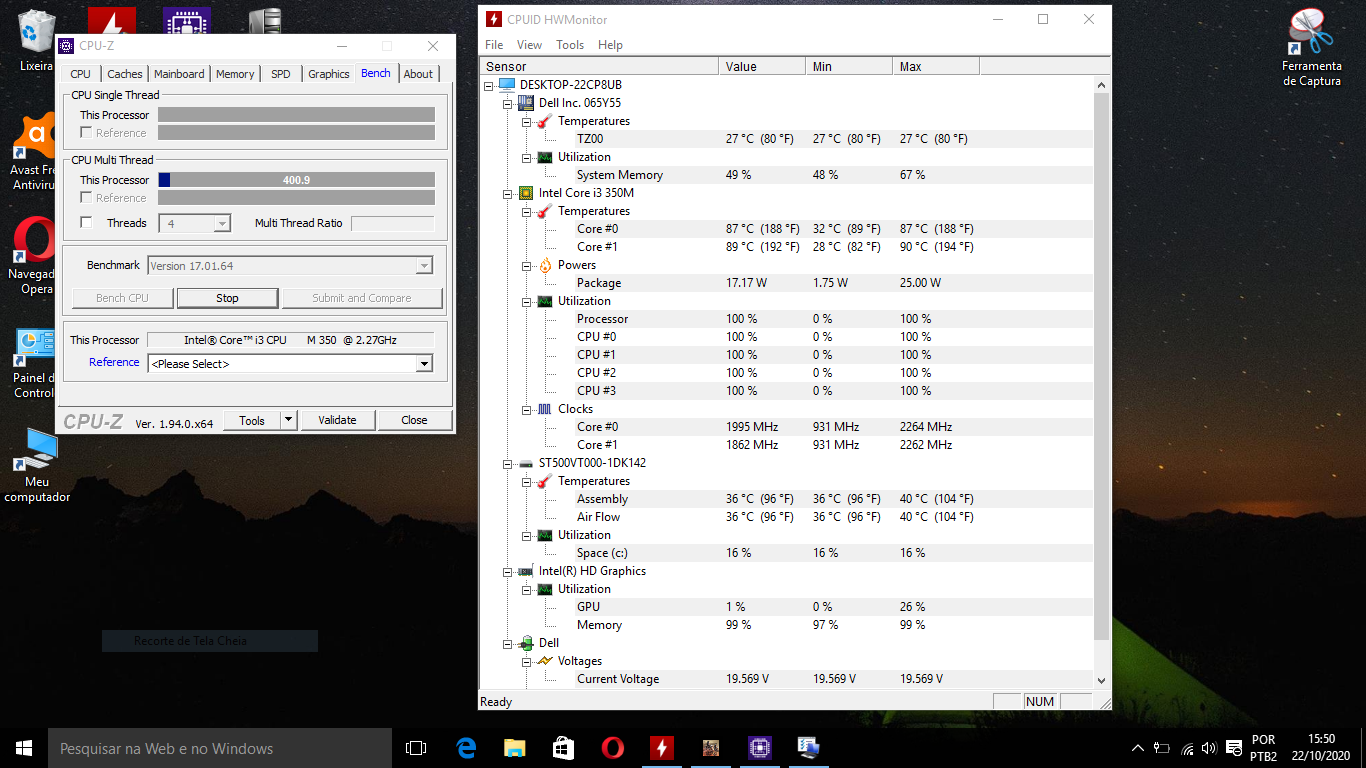Collapse the DESKTOP-22CP8UB tree node

(489, 85)
